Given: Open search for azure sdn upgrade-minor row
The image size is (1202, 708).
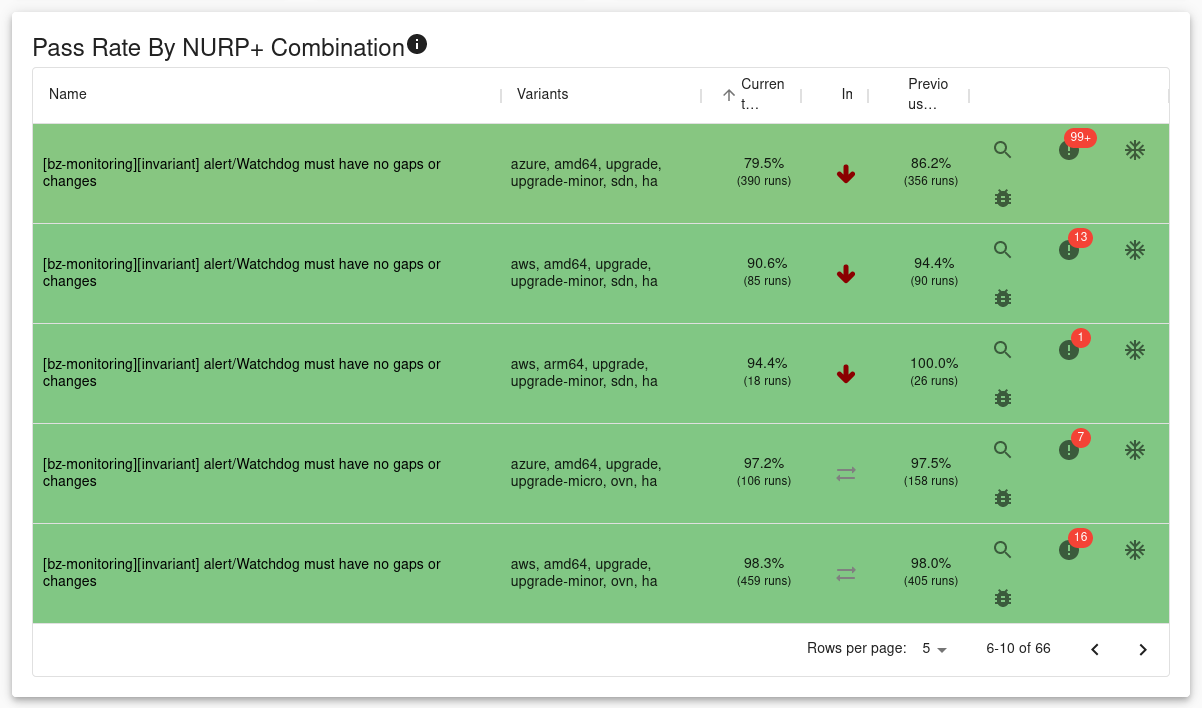Looking at the screenshot, I should click(x=1002, y=150).
